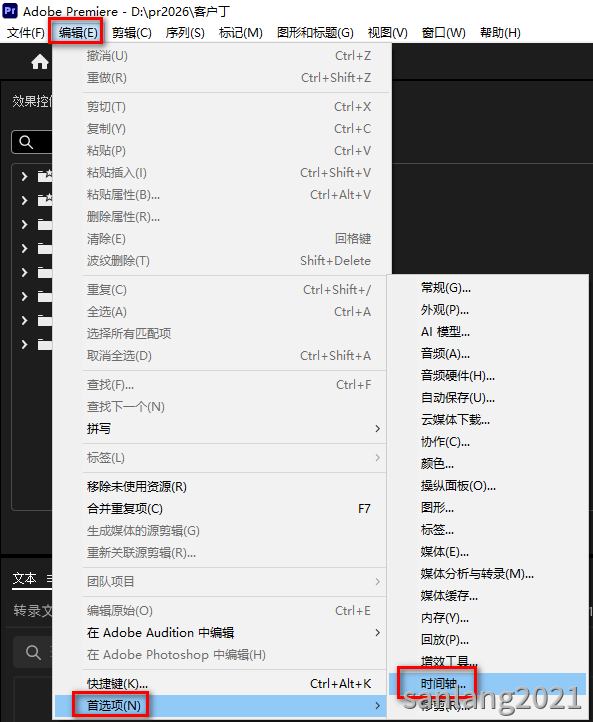Click into the effects panel search field
Screen dimensions: 593x722
tap(31, 142)
